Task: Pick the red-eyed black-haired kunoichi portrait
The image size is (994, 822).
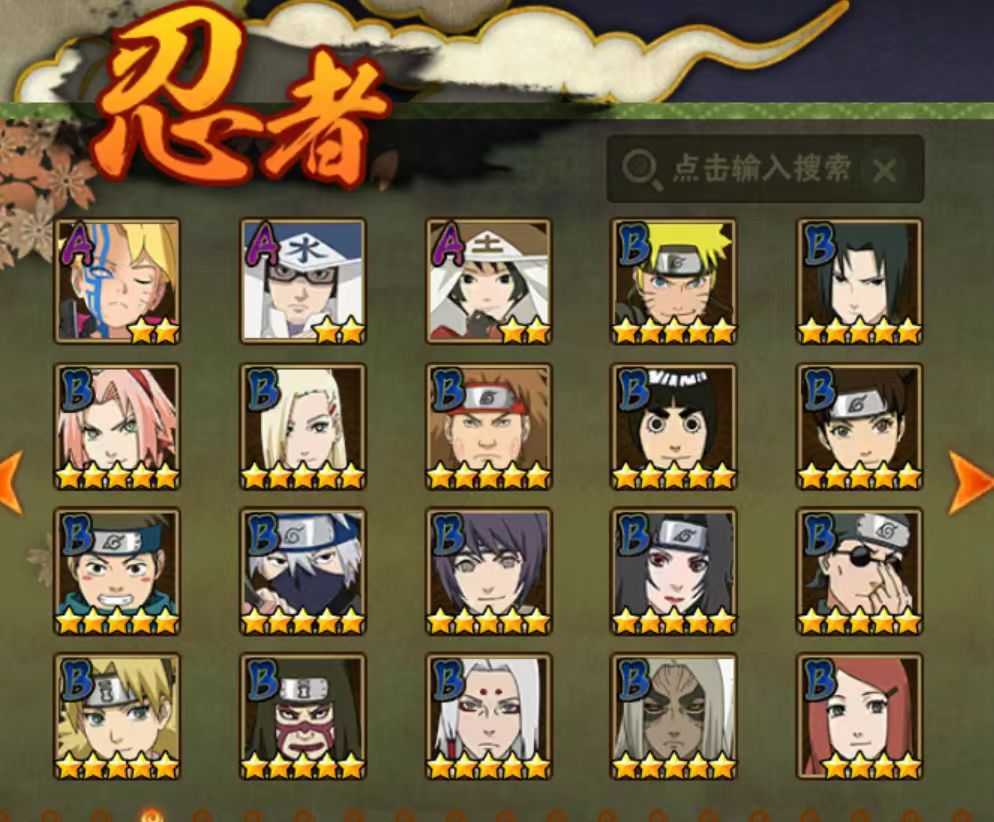Action: click(674, 572)
